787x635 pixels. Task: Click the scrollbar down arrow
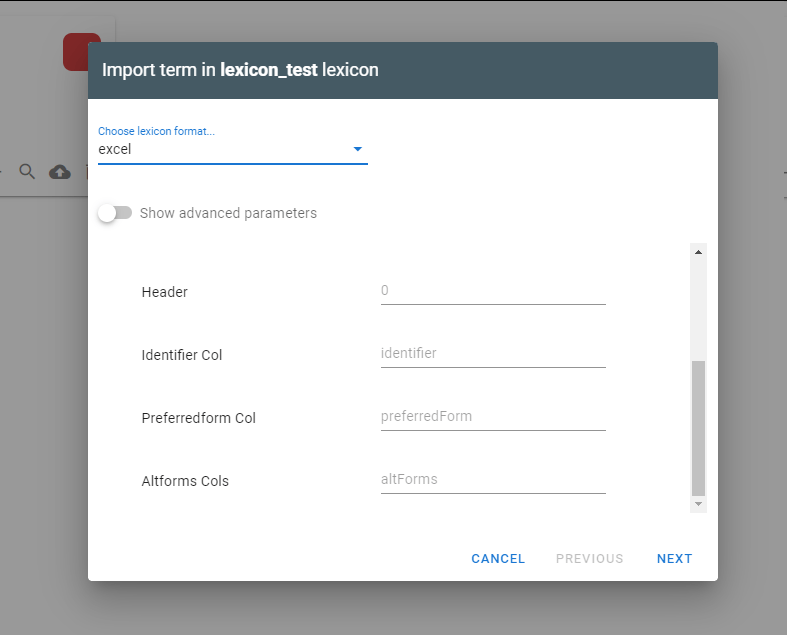(698, 504)
